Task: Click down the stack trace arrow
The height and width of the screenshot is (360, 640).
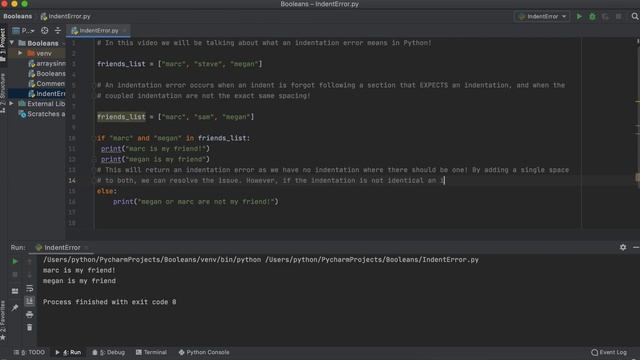Action: click(29, 275)
